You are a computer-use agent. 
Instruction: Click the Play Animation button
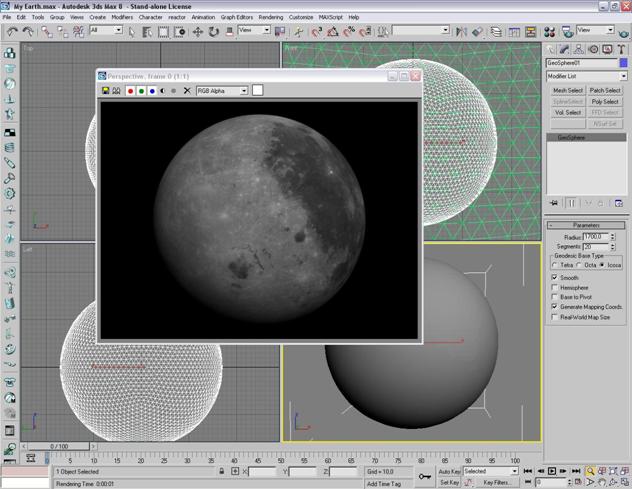pyautogui.click(x=552, y=471)
